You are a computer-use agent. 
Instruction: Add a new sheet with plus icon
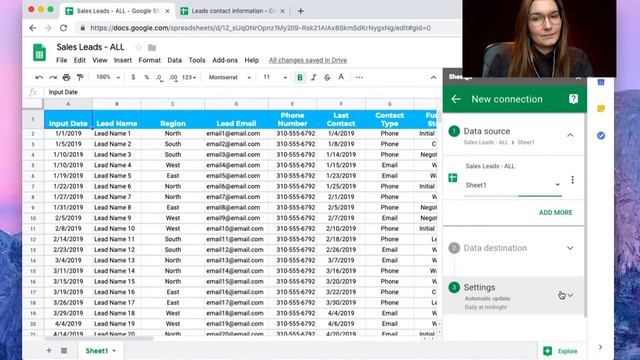click(49, 351)
